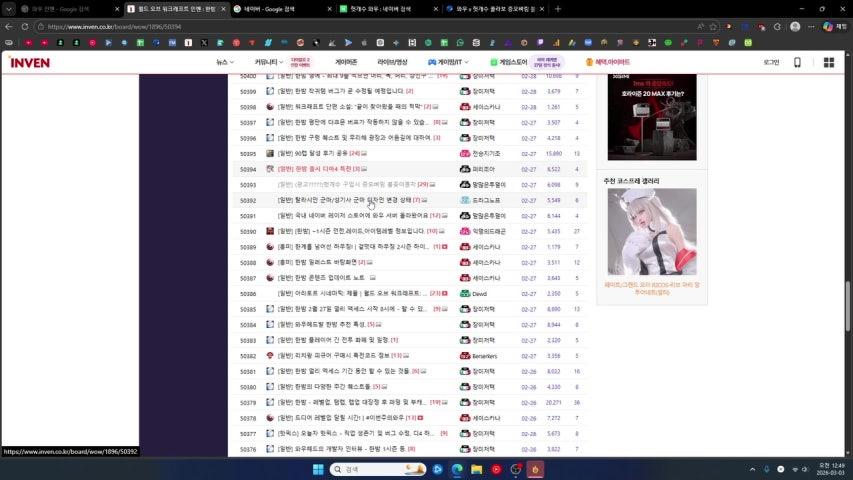Click author name 'Berserkers' in row 50382
The width and height of the screenshot is (853, 480).
485,356
